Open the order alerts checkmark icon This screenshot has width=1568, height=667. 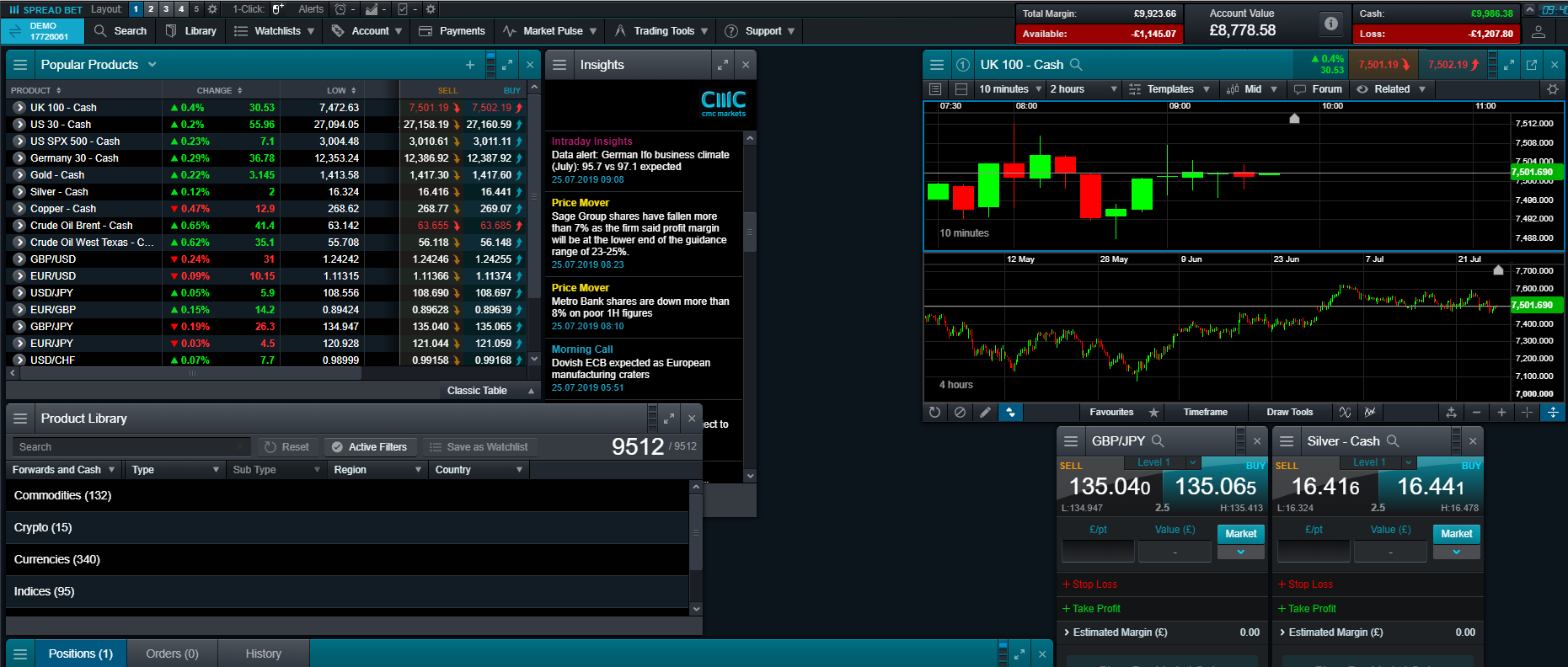click(x=403, y=9)
